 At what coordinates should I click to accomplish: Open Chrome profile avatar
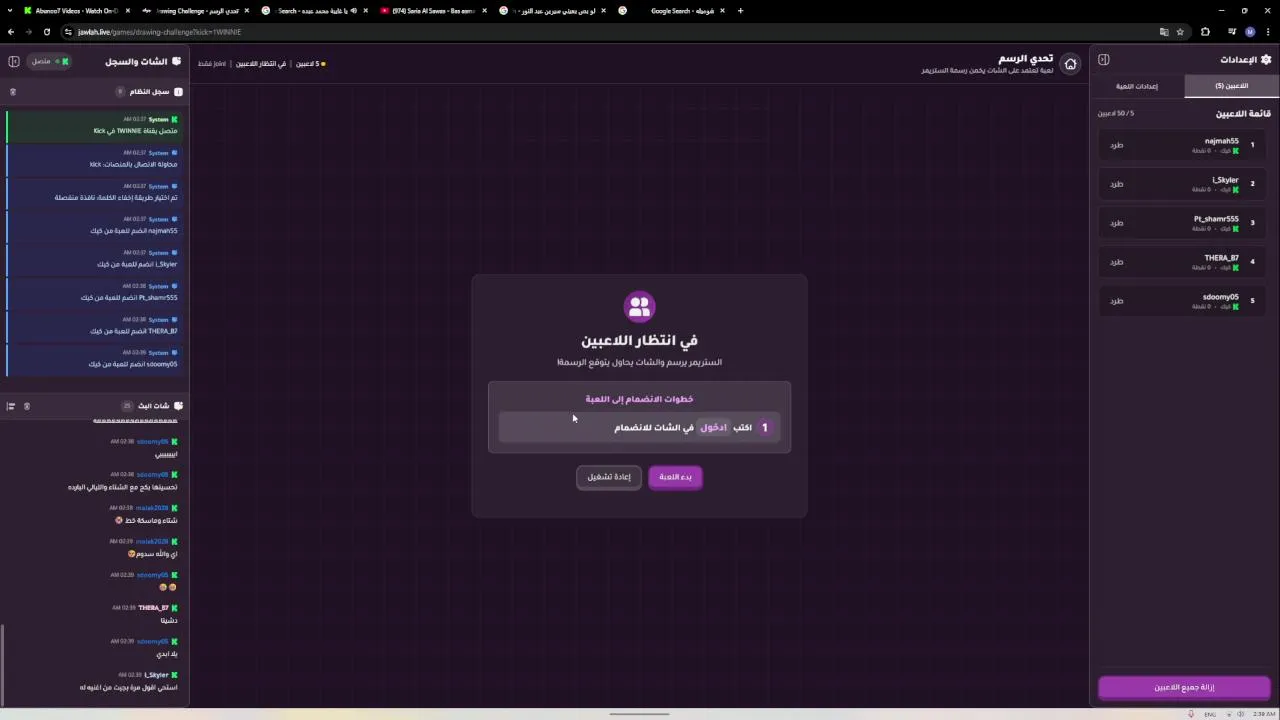(1250, 32)
